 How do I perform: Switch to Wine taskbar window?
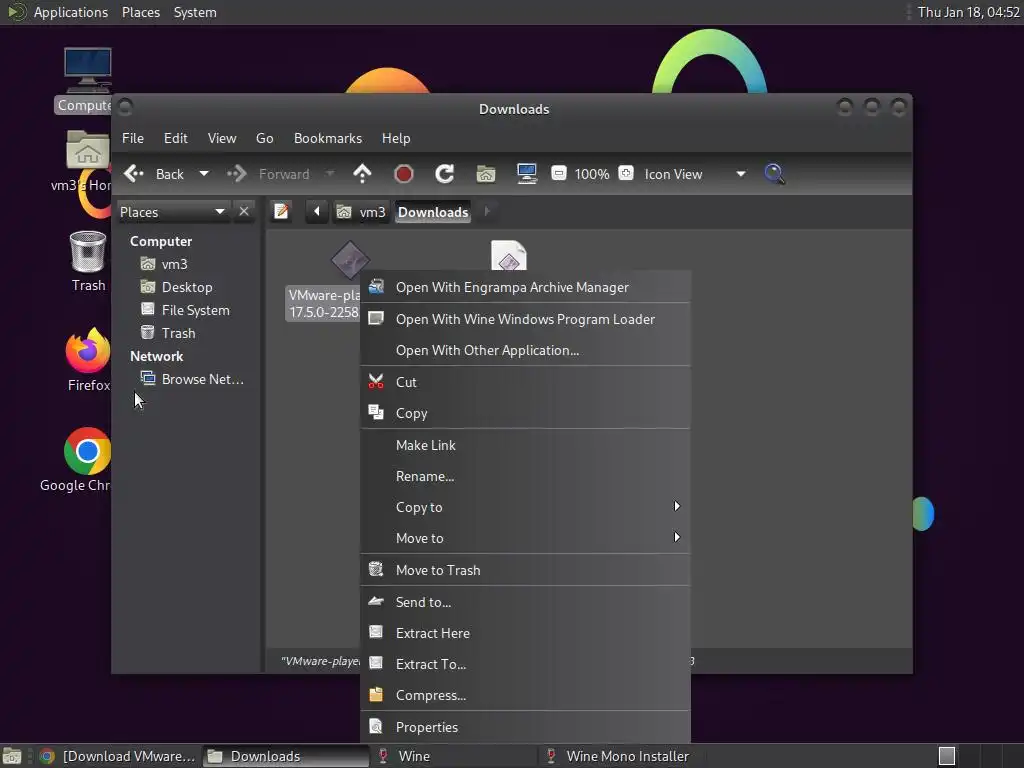point(453,756)
